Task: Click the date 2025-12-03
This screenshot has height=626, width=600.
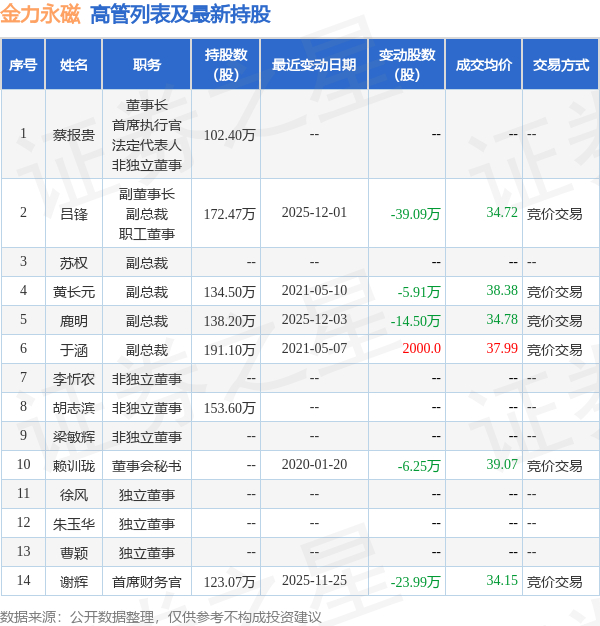Action: click(314, 319)
